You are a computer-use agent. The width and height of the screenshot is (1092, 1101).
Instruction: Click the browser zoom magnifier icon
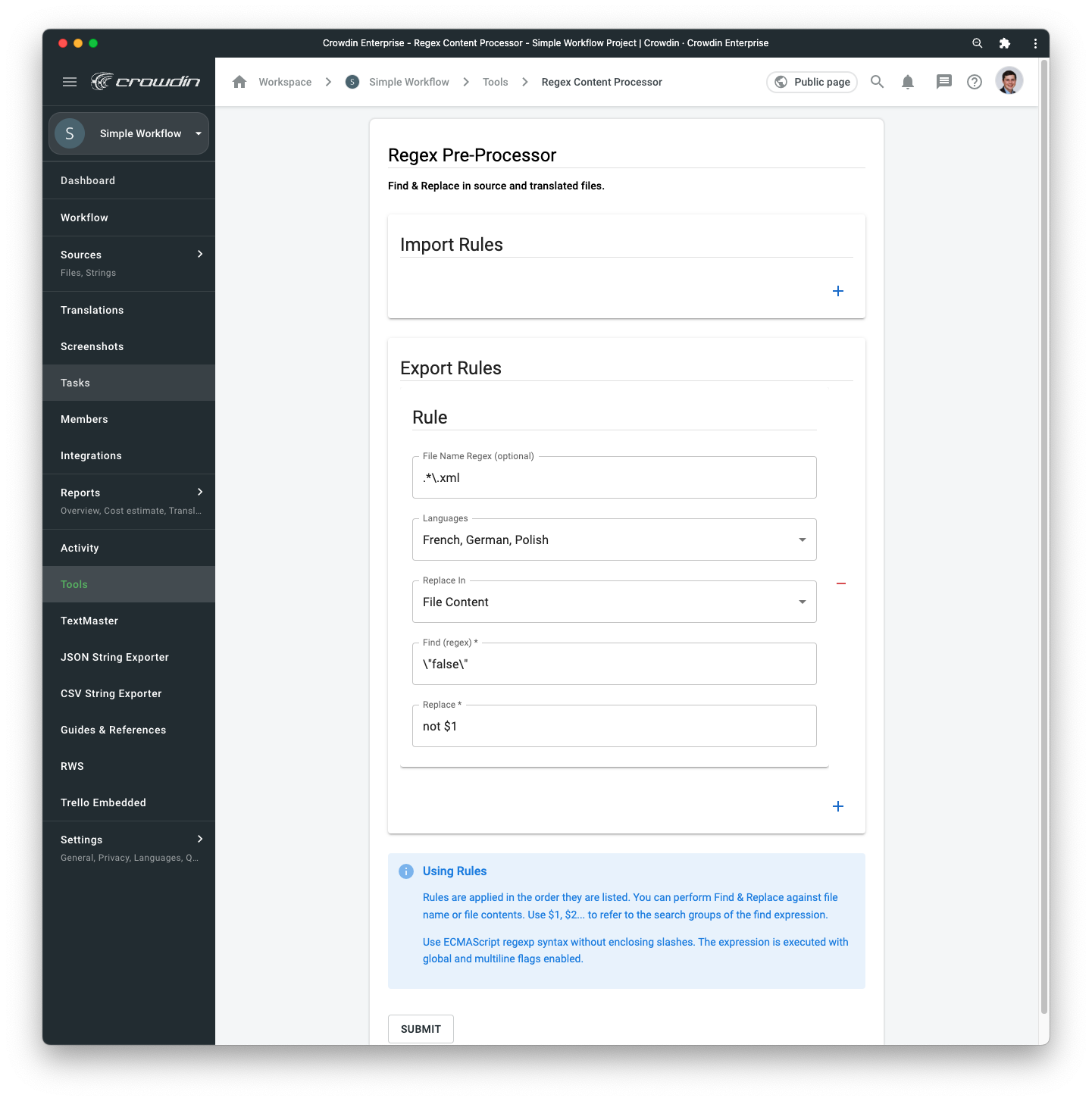tap(978, 43)
